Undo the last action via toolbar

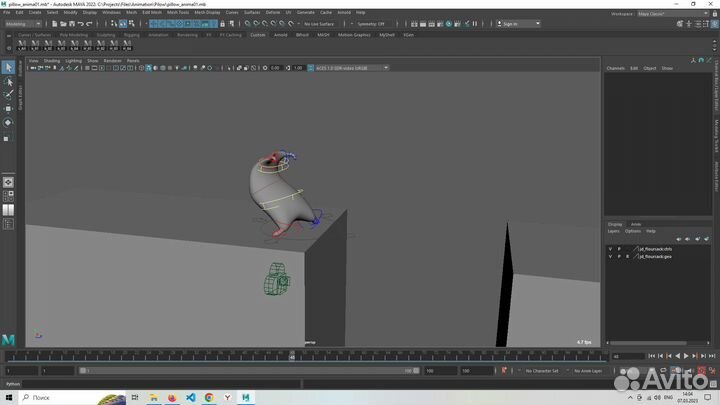(x=80, y=24)
